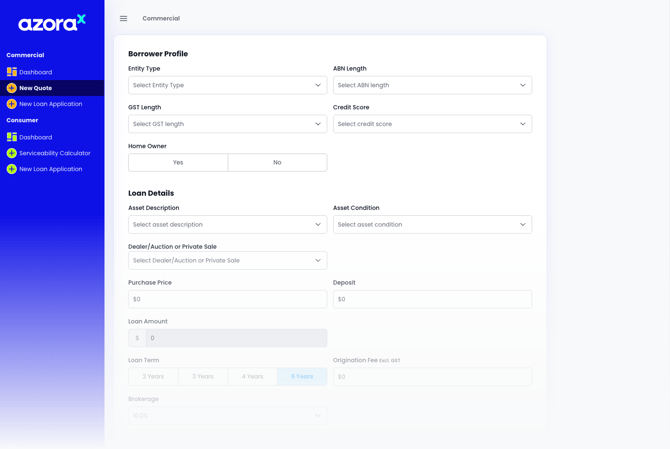
Task: Open the Entity Type dropdown
Action: [x=227, y=85]
